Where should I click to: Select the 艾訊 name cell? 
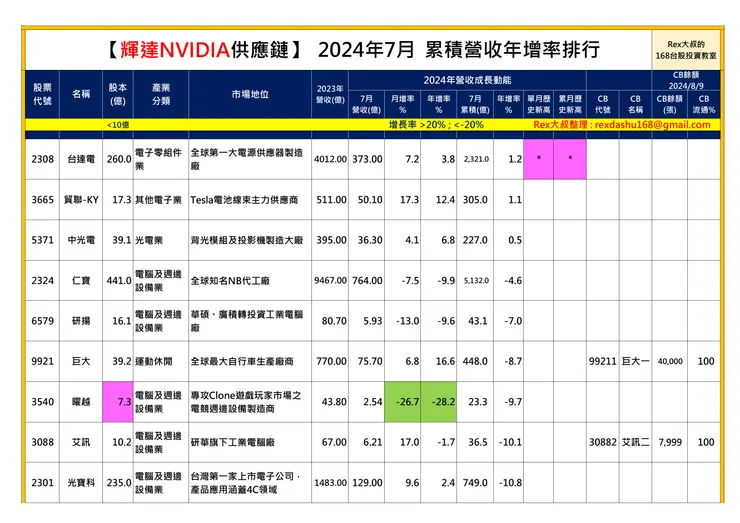81,442
